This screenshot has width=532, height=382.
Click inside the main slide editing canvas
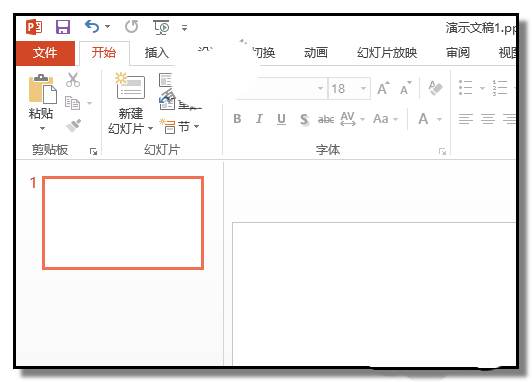[374, 294]
